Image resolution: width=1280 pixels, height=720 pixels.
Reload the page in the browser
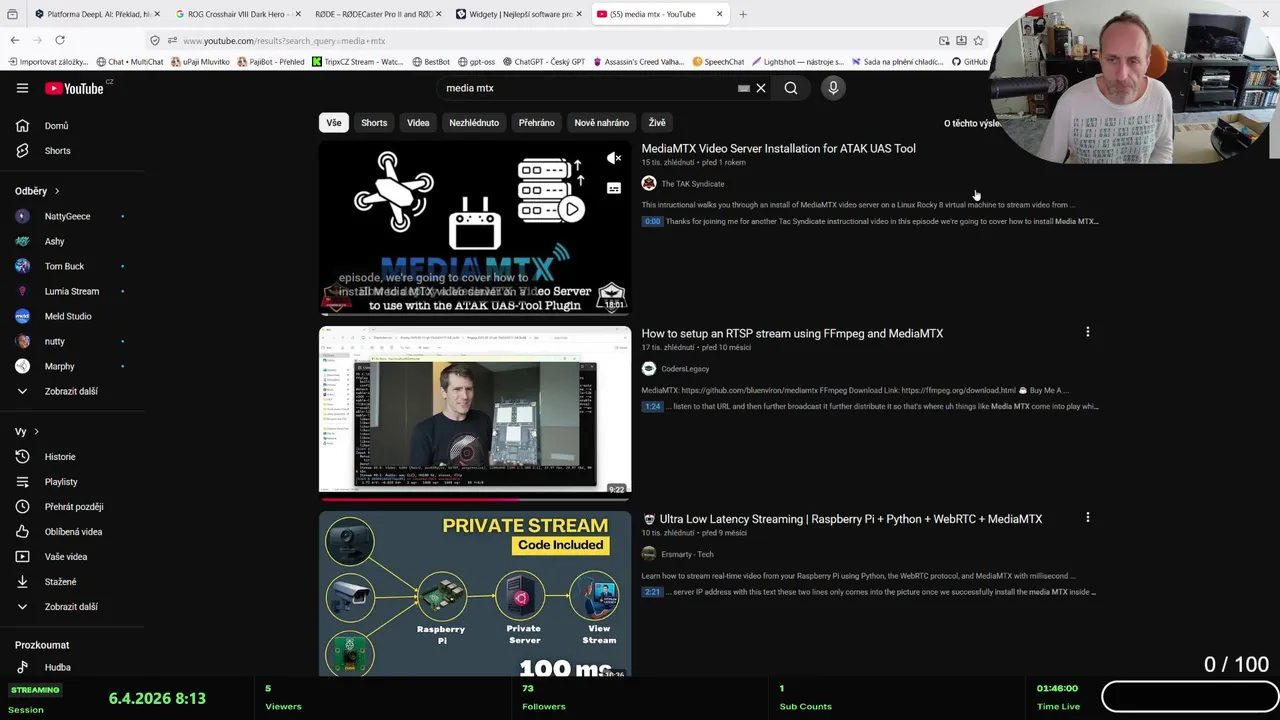pos(60,40)
